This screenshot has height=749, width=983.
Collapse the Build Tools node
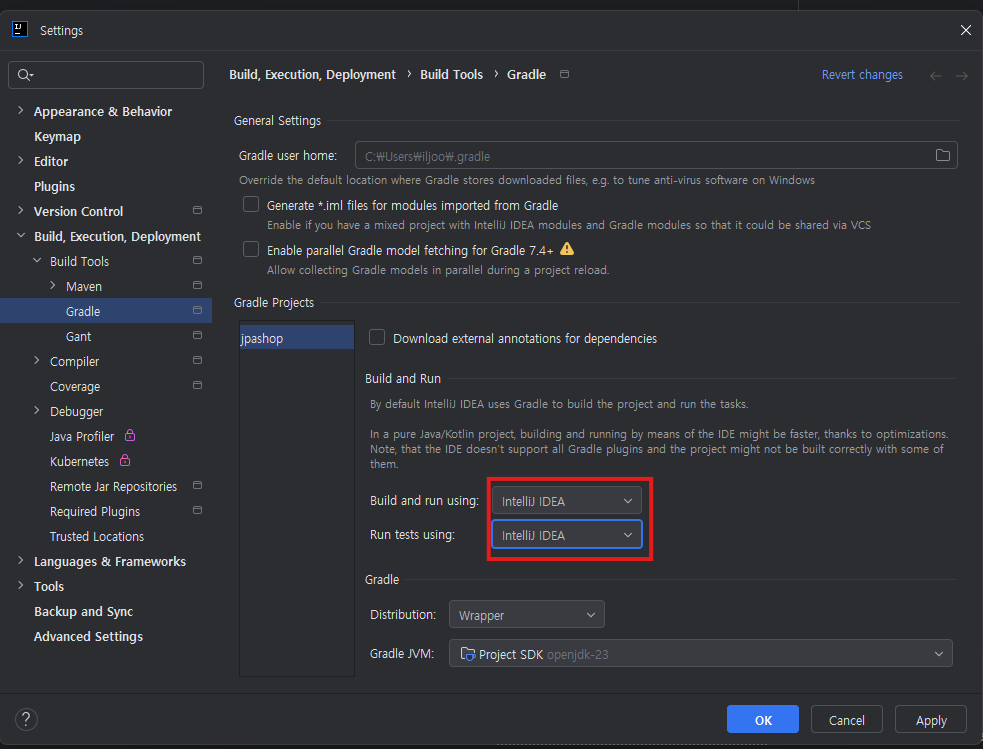[37, 260]
